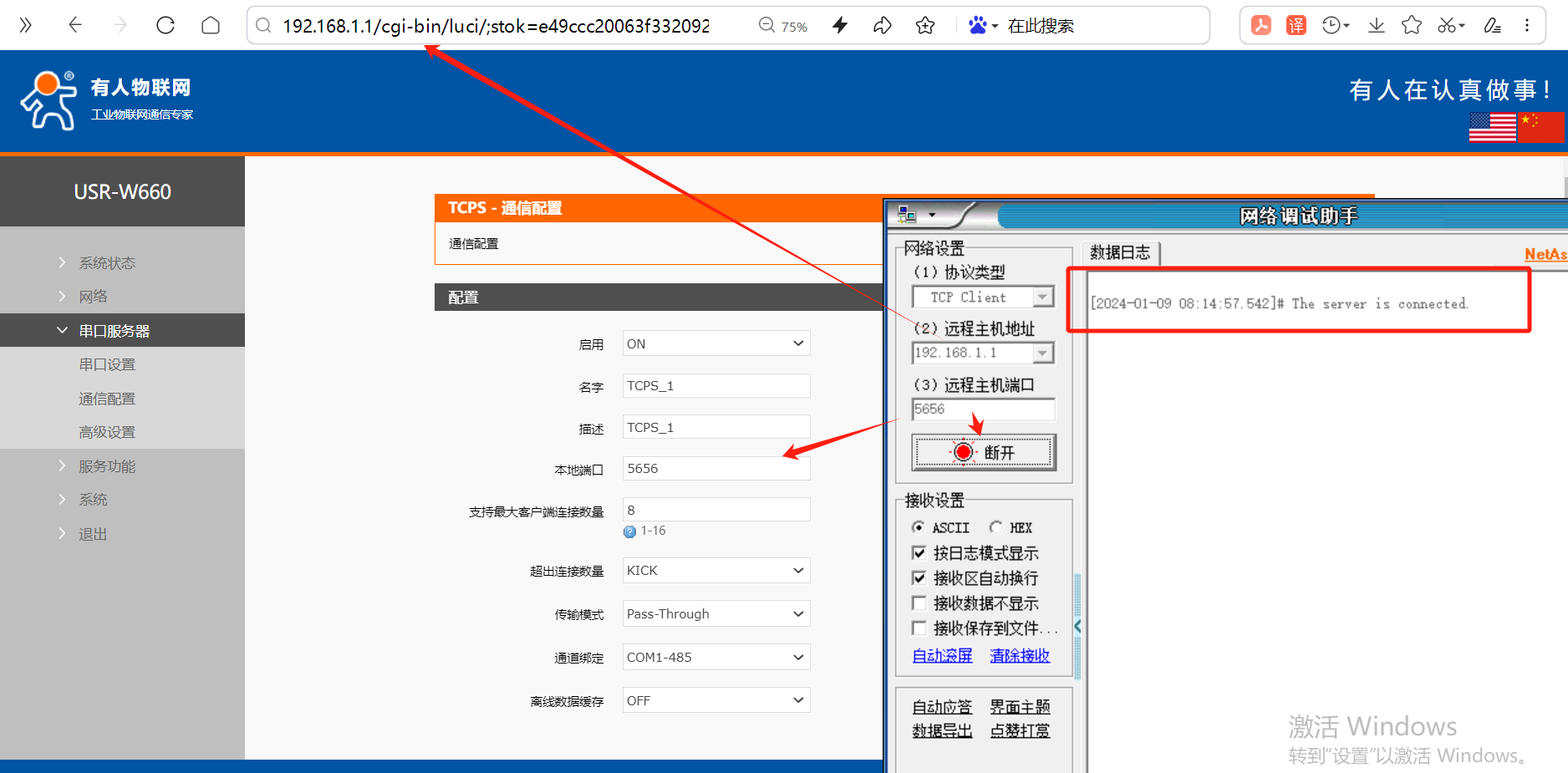Toggle 按日志模式显示 checkbox
1568x773 pixels.
click(919, 553)
